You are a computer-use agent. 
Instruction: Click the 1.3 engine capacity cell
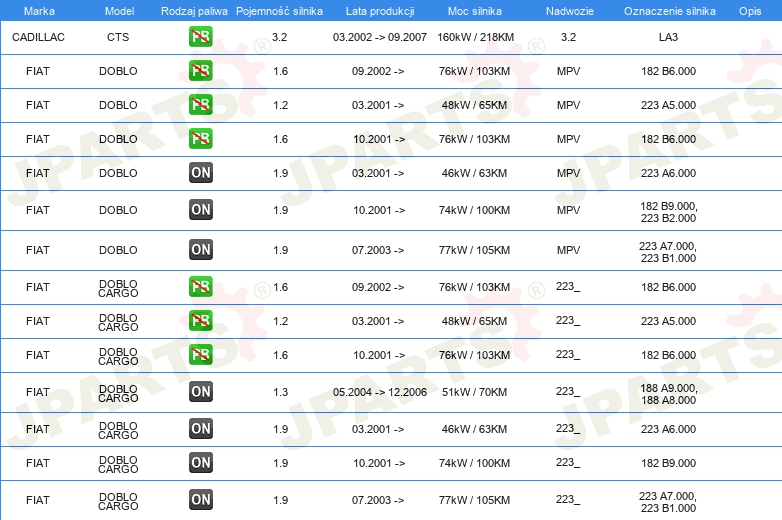[280, 392]
